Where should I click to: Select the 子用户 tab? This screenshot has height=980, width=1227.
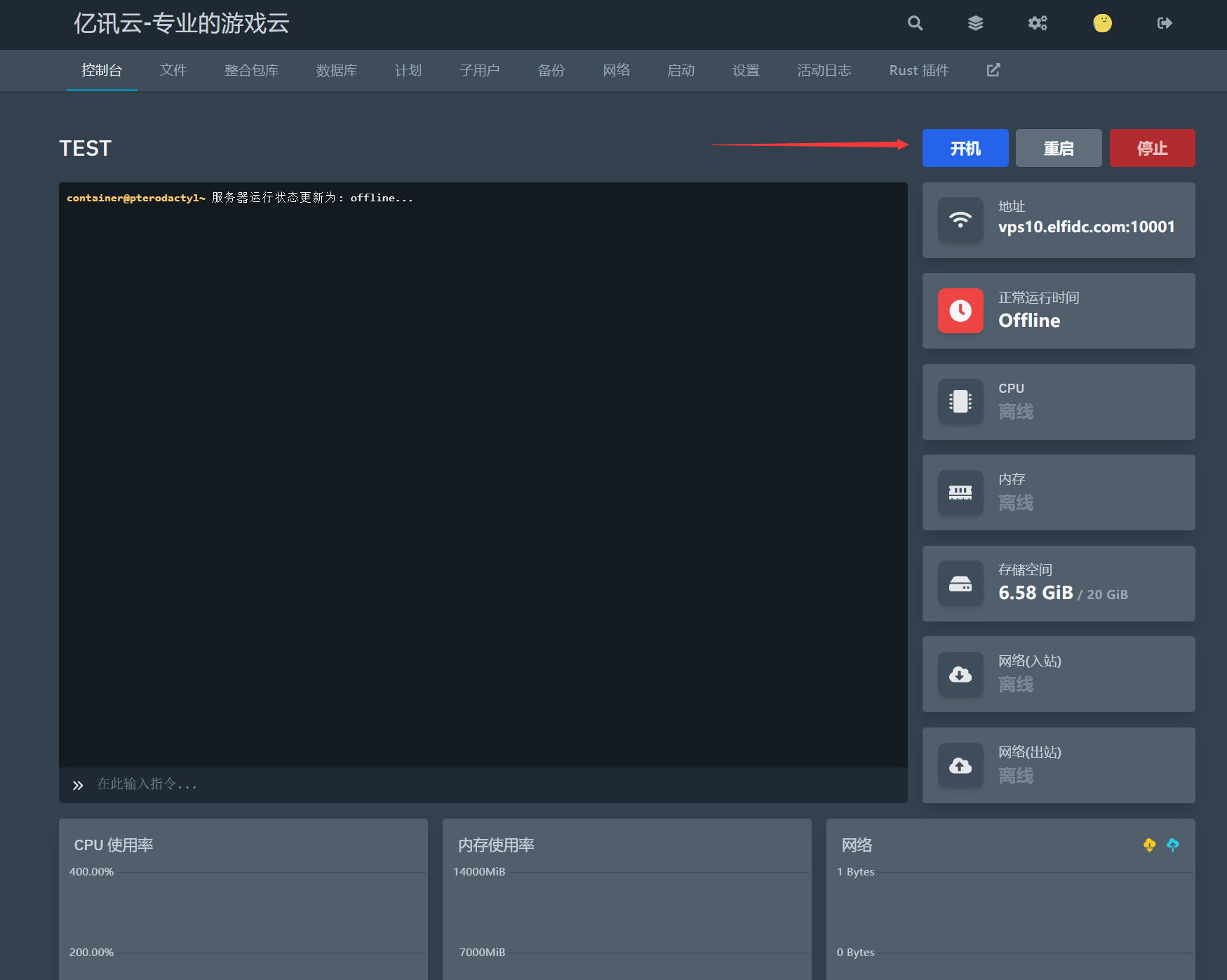[x=480, y=70]
